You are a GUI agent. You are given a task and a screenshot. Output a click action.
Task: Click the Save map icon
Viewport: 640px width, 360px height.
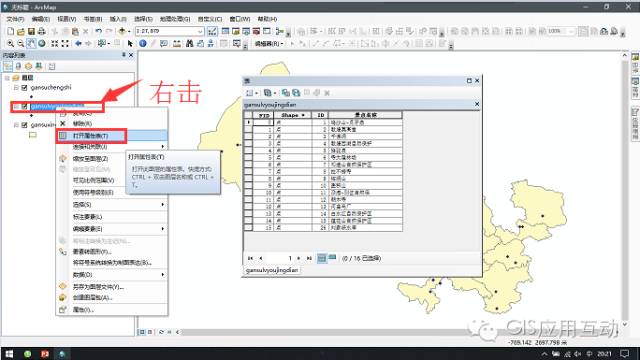tap(31, 31)
